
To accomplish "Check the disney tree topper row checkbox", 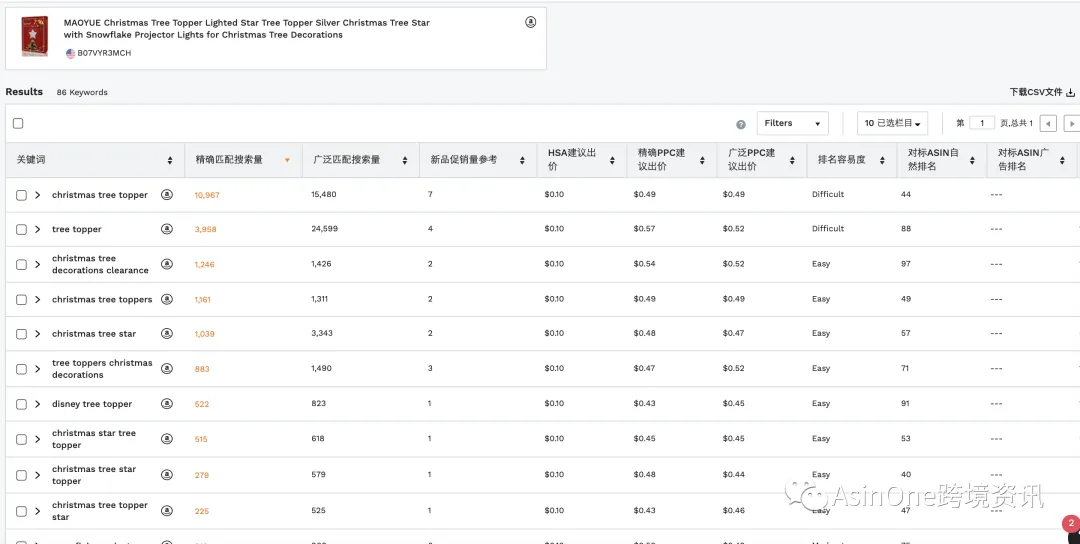I will (21, 404).
